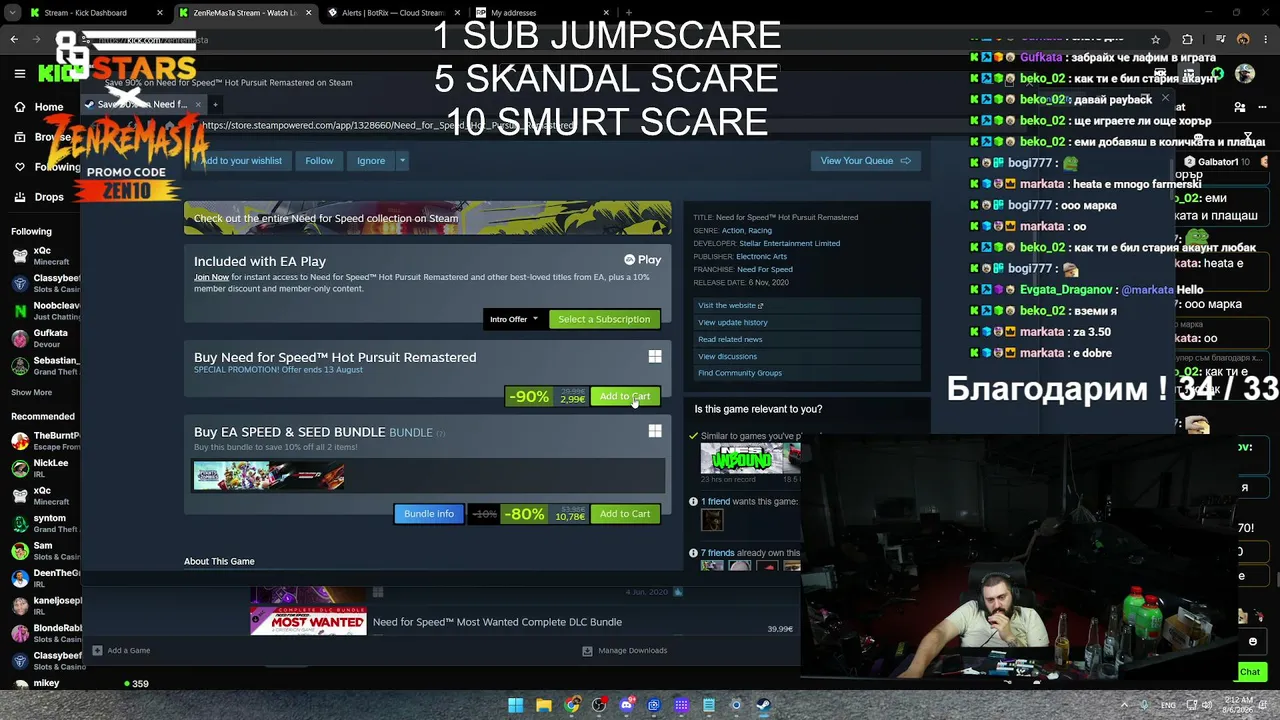Click the green Chat button
Viewport: 1280px width, 720px height.
coord(1250,672)
